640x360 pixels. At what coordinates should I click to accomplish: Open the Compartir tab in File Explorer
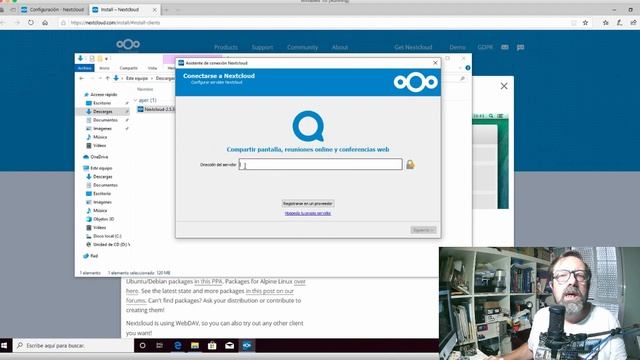[x=129, y=68]
